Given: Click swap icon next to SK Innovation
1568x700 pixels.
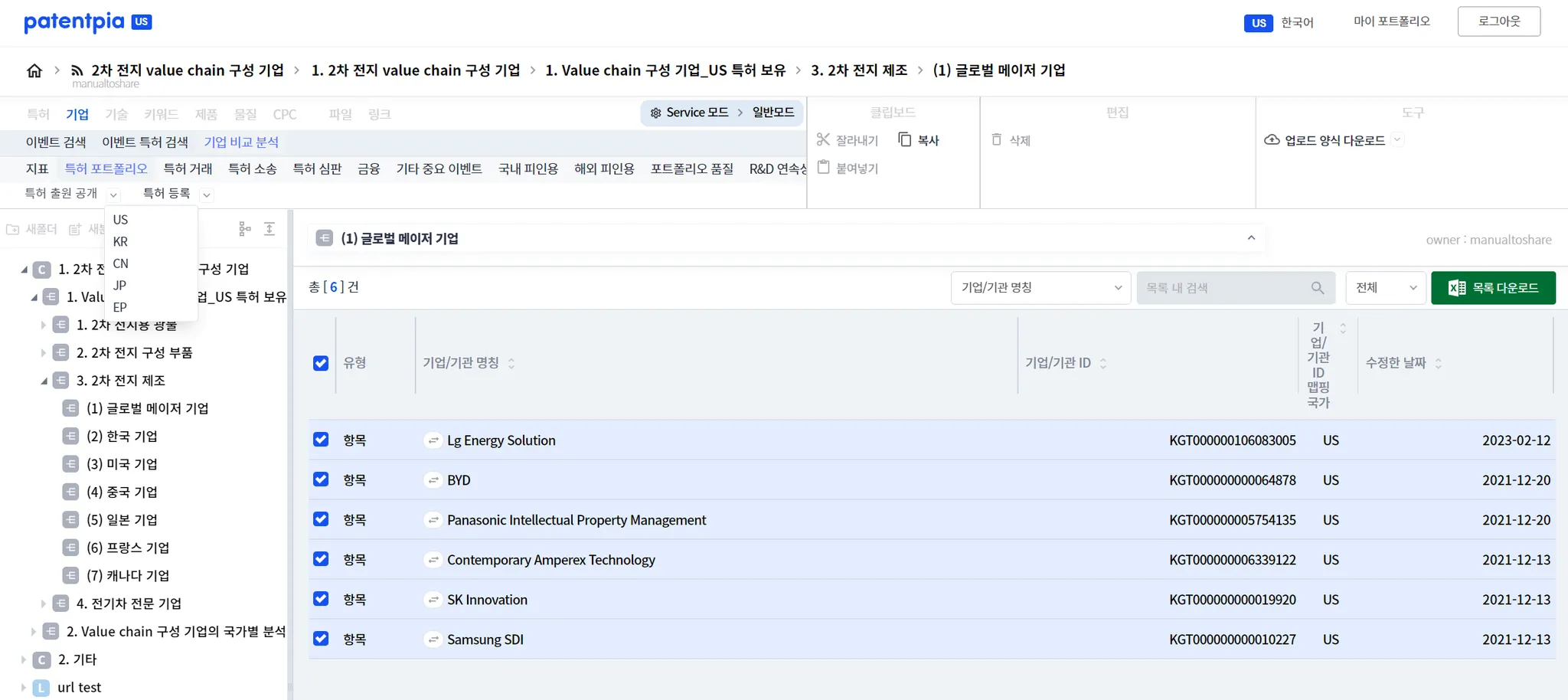Looking at the screenshot, I should (433, 600).
